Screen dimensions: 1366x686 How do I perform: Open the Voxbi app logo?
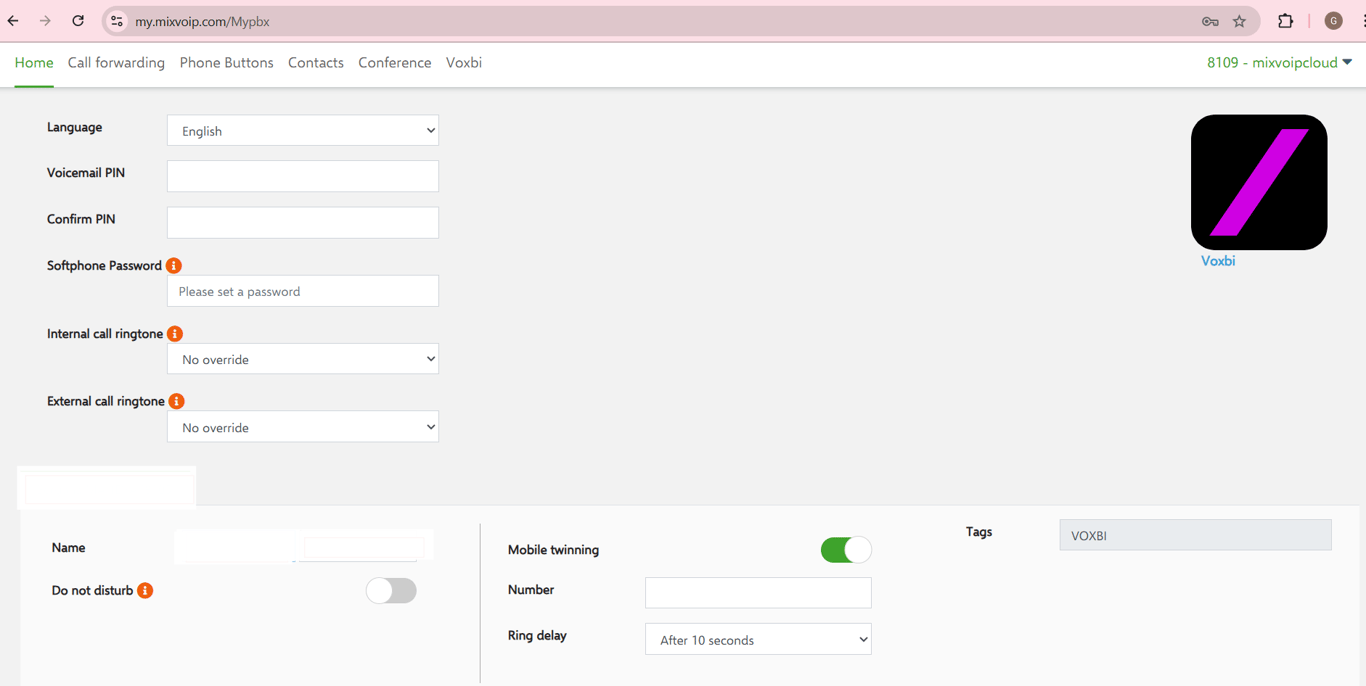click(1258, 182)
